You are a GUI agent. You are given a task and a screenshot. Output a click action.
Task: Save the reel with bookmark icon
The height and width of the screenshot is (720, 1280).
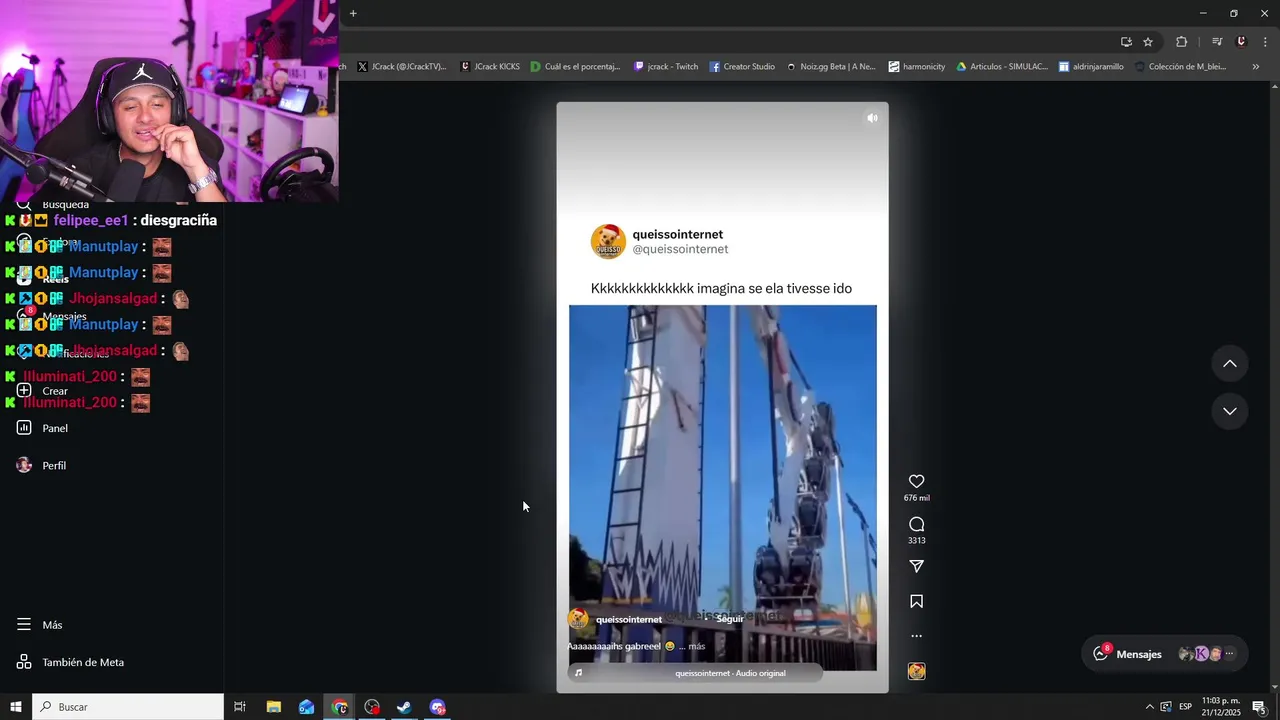(916, 601)
